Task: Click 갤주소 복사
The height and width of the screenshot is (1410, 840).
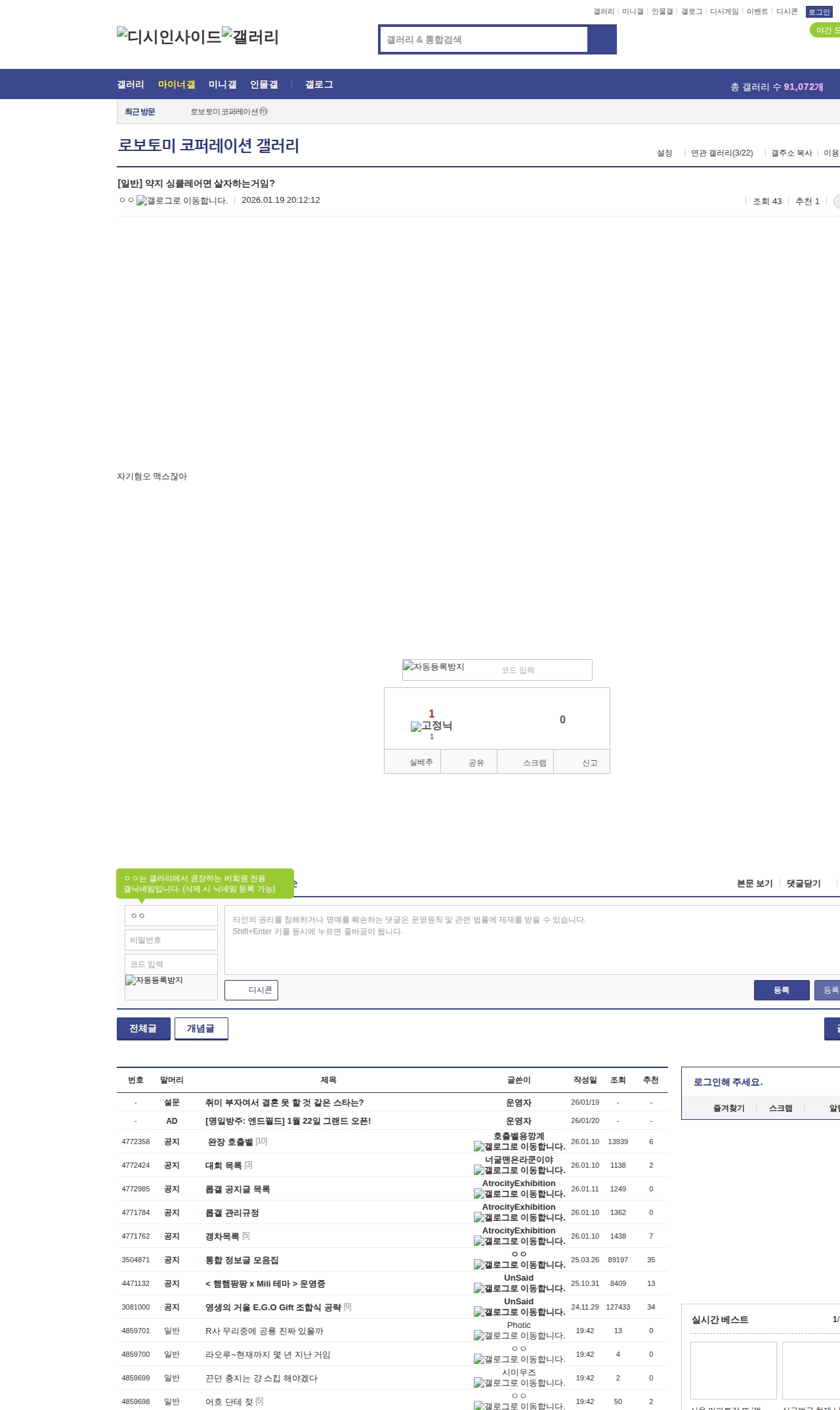Action: (x=791, y=153)
